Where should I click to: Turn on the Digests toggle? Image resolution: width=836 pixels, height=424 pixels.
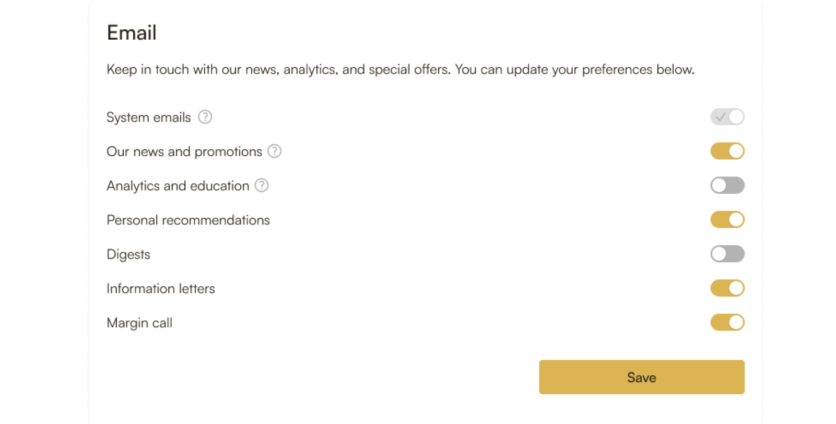[x=727, y=254]
